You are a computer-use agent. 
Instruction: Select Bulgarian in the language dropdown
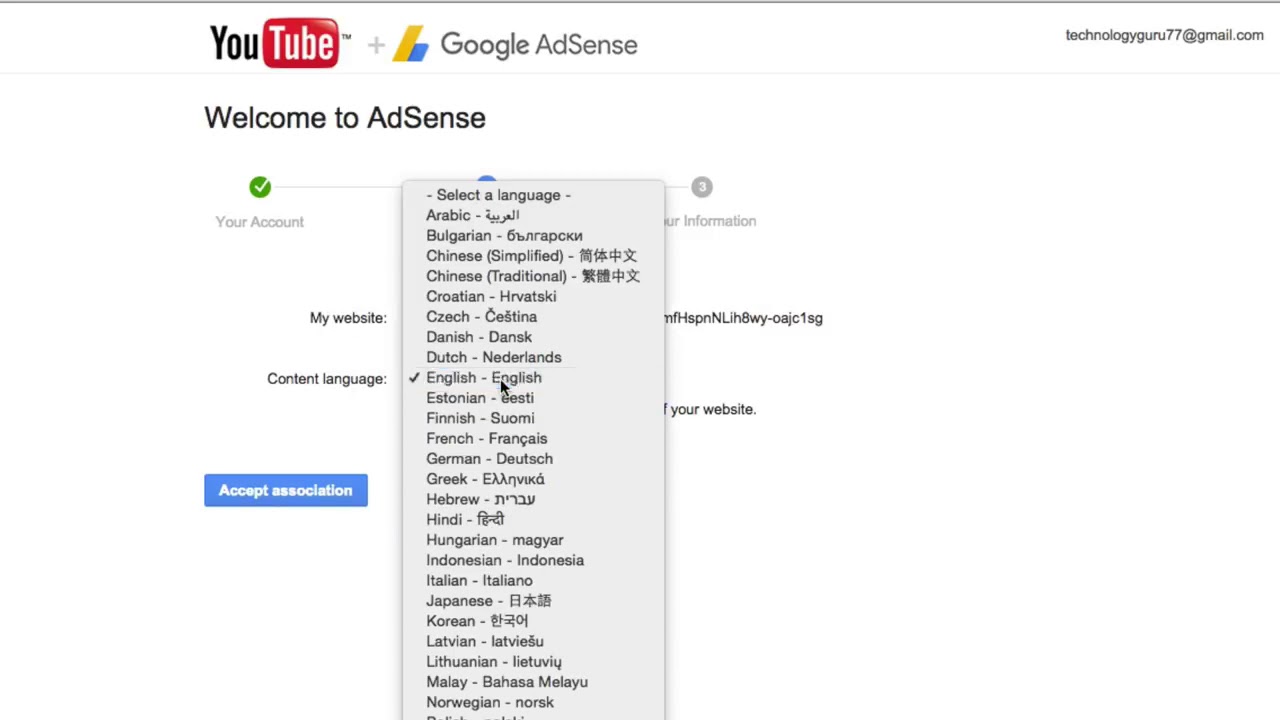504,236
